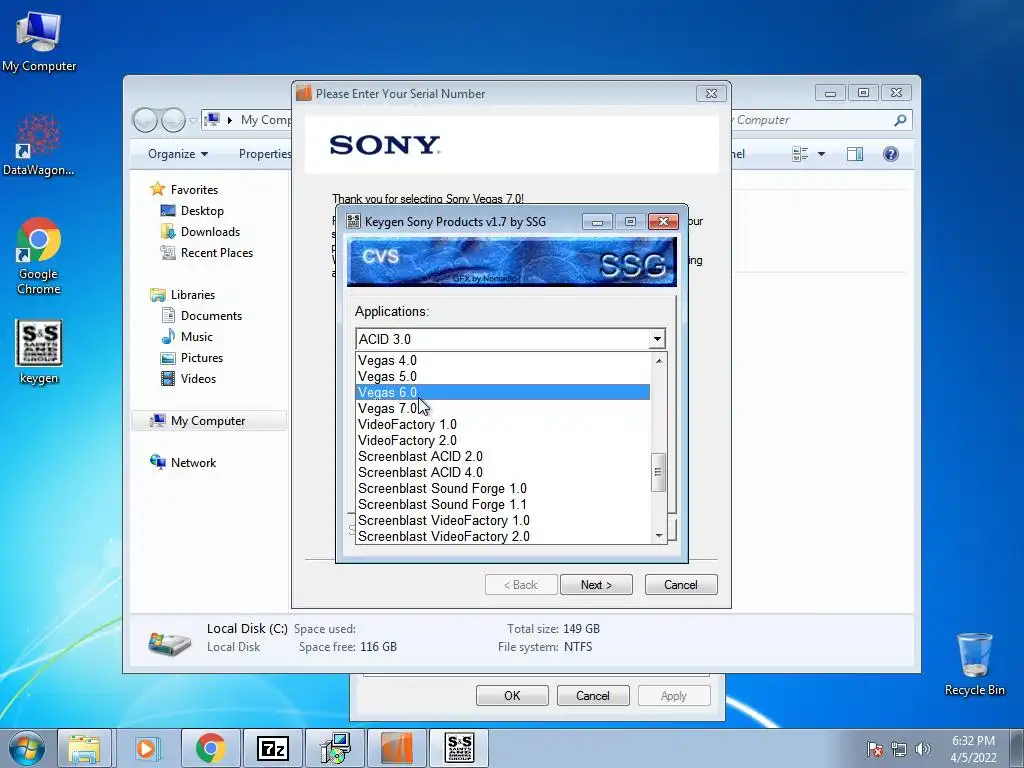Open My Computer desktop icon

[x=39, y=40]
